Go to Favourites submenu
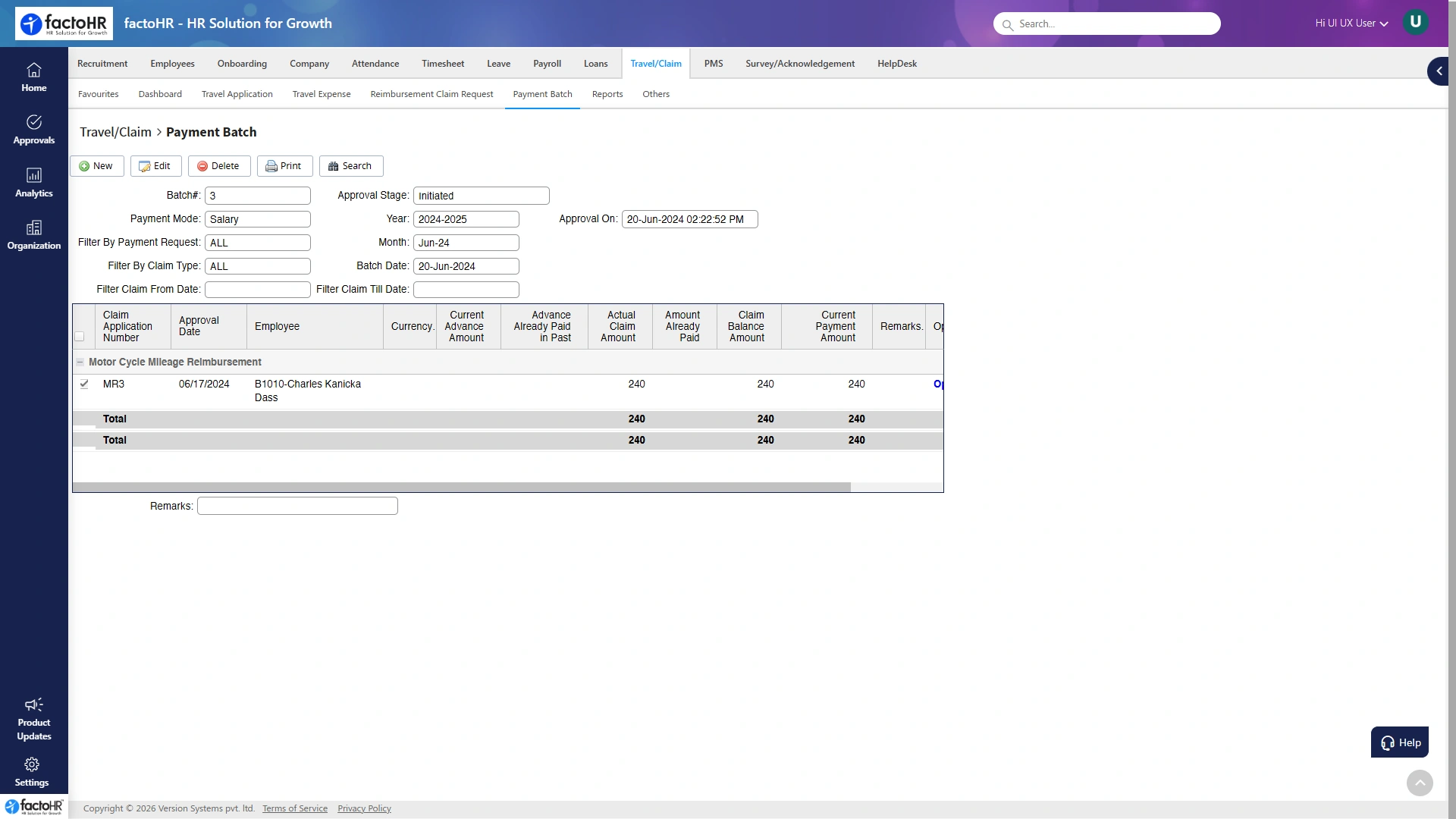Screen dimensions: 1456x819 [x=99, y=94]
